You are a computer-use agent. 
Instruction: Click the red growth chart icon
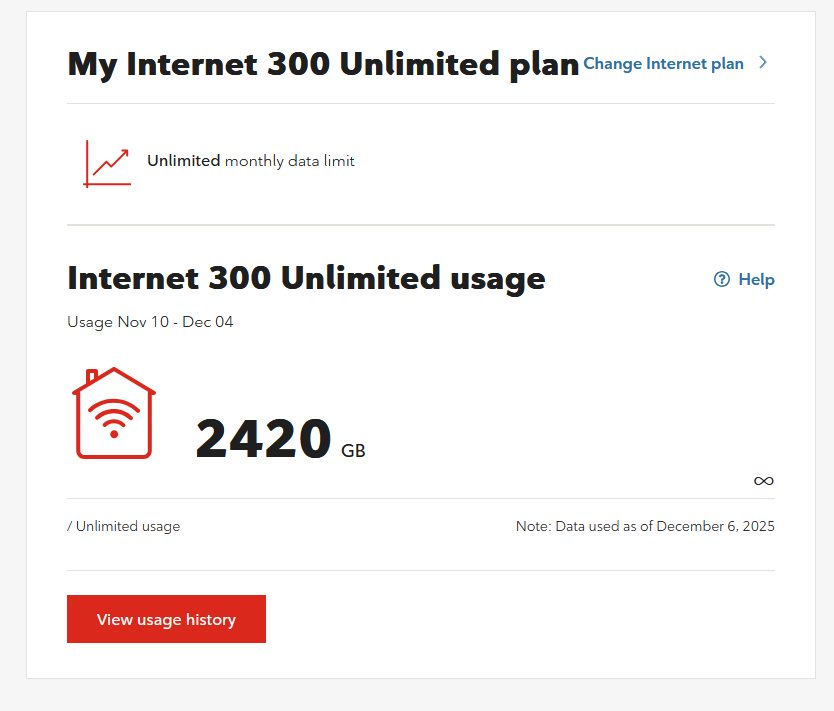coord(107,162)
